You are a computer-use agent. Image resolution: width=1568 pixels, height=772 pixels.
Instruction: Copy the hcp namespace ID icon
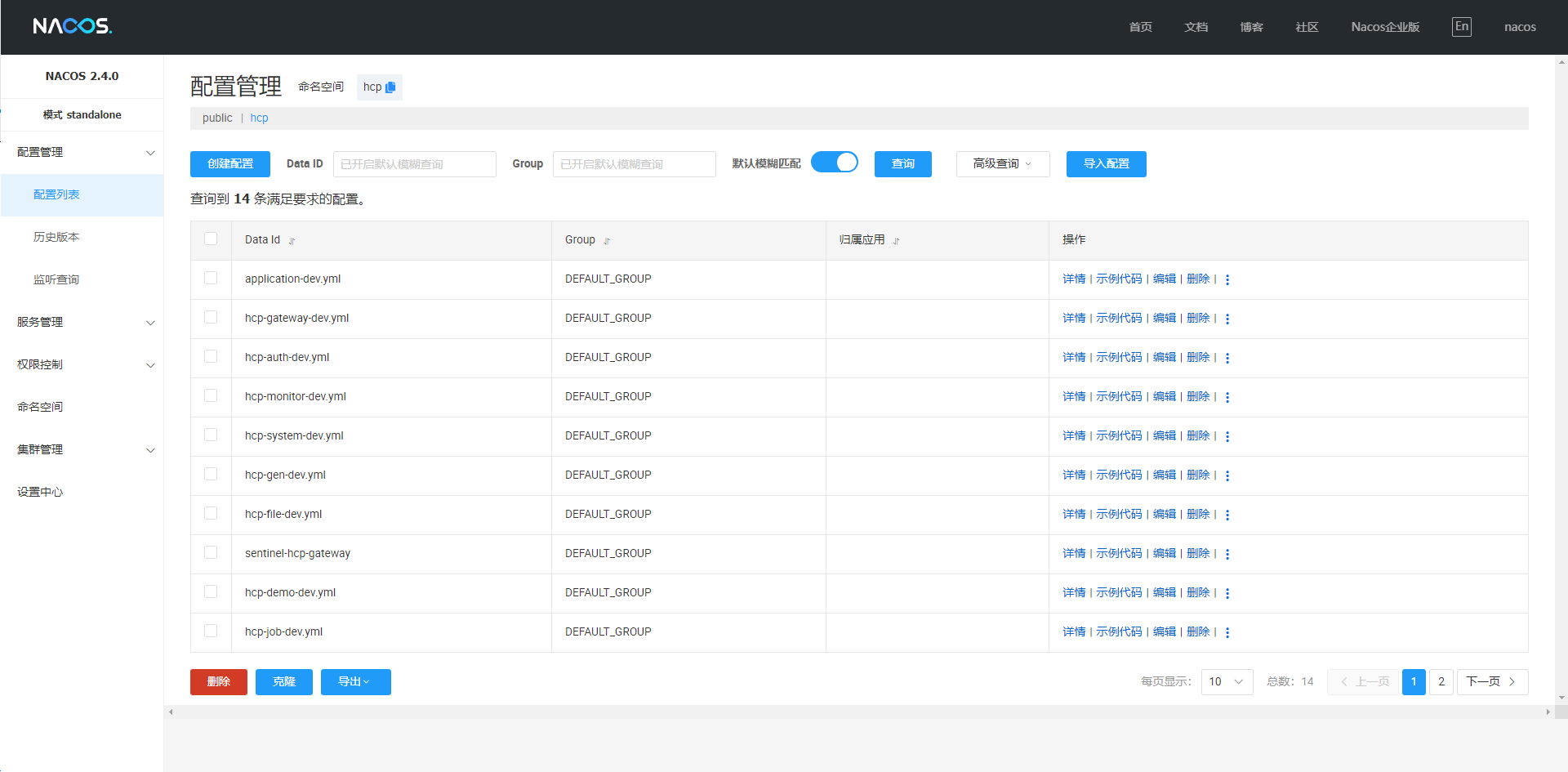[x=390, y=87]
